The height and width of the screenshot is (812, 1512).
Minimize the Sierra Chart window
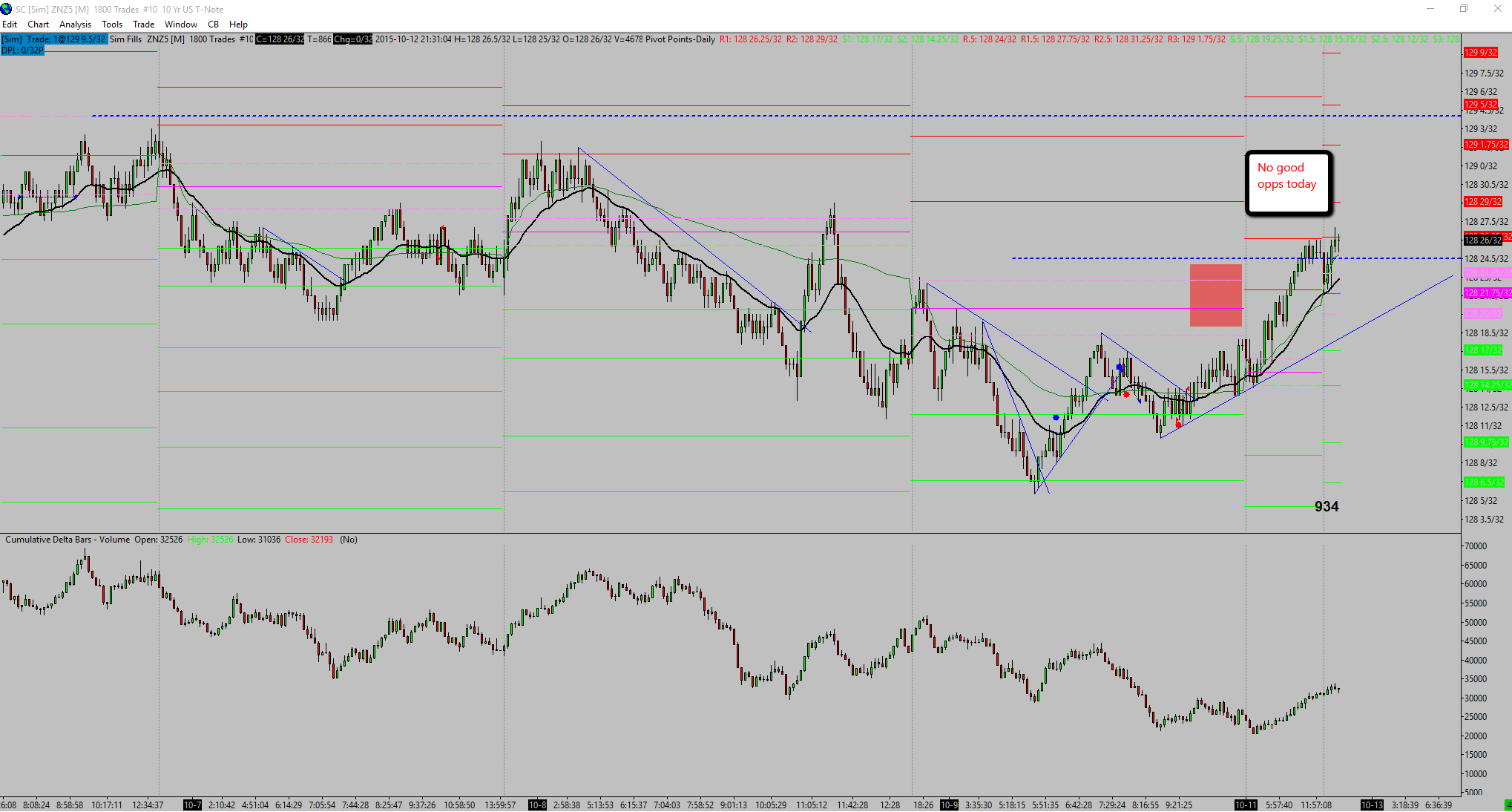tap(1430, 9)
